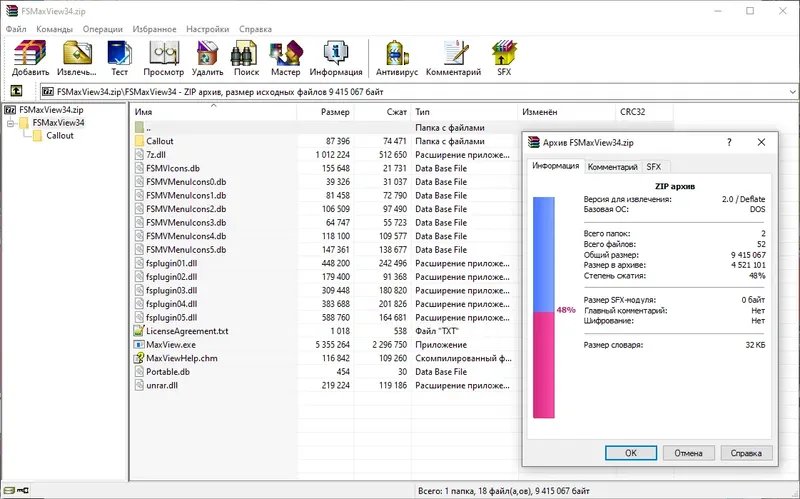Click the size value 5 355 264
The width and height of the screenshot is (800, 499).
tap(333, 344)
